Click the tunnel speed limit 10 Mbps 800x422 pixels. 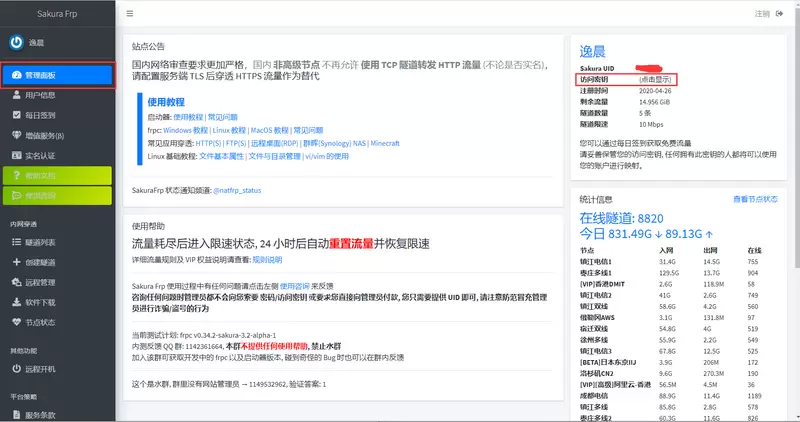point(651,125)
